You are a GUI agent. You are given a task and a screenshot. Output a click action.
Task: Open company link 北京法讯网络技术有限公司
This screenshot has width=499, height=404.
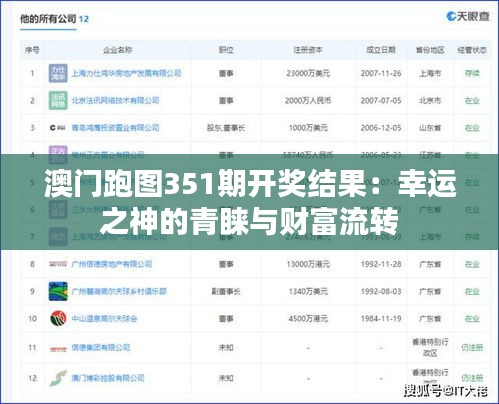point(115,100)
